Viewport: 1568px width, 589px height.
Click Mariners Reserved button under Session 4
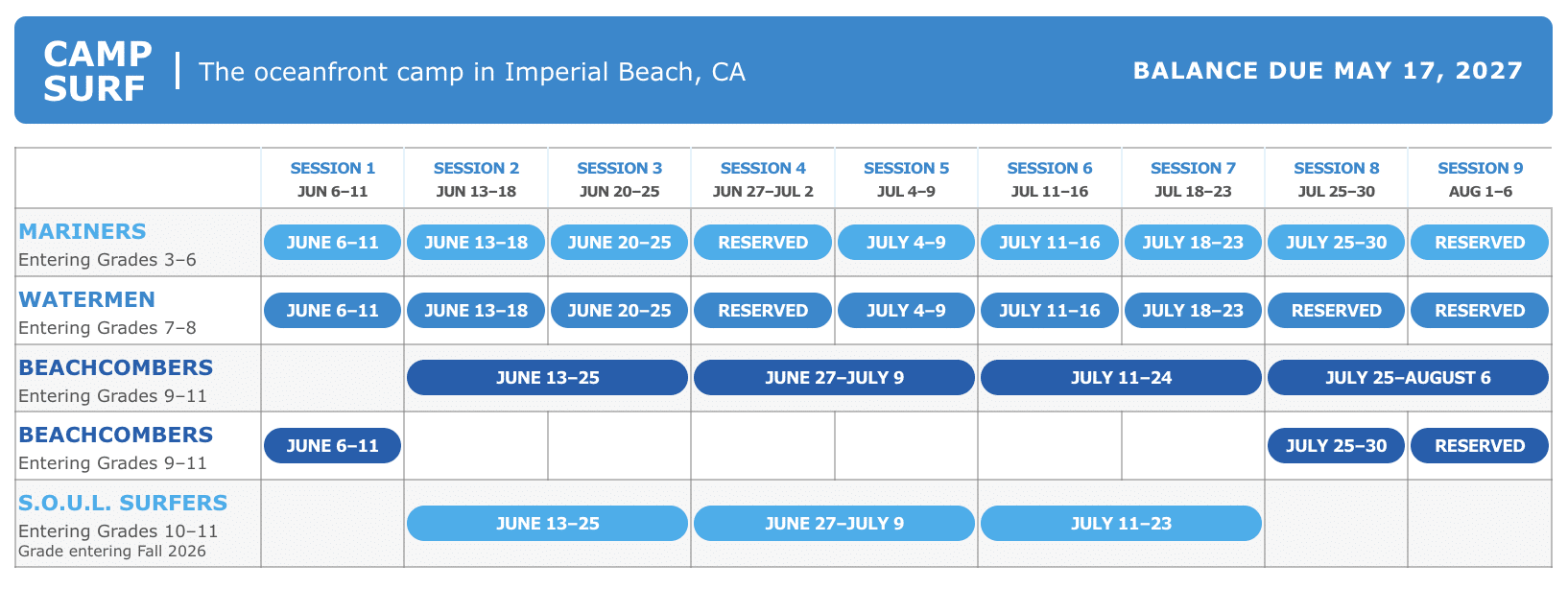coord(763,243)
